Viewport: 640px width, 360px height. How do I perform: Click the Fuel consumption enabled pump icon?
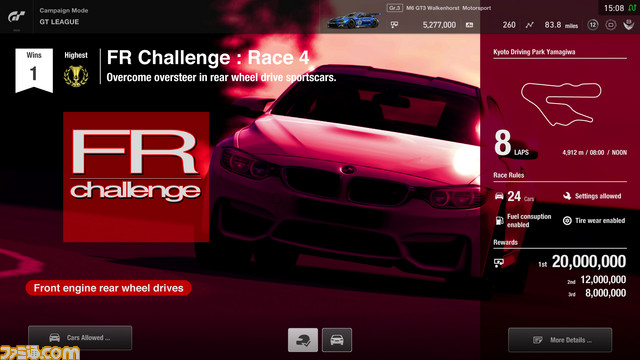tap(499, 221)
